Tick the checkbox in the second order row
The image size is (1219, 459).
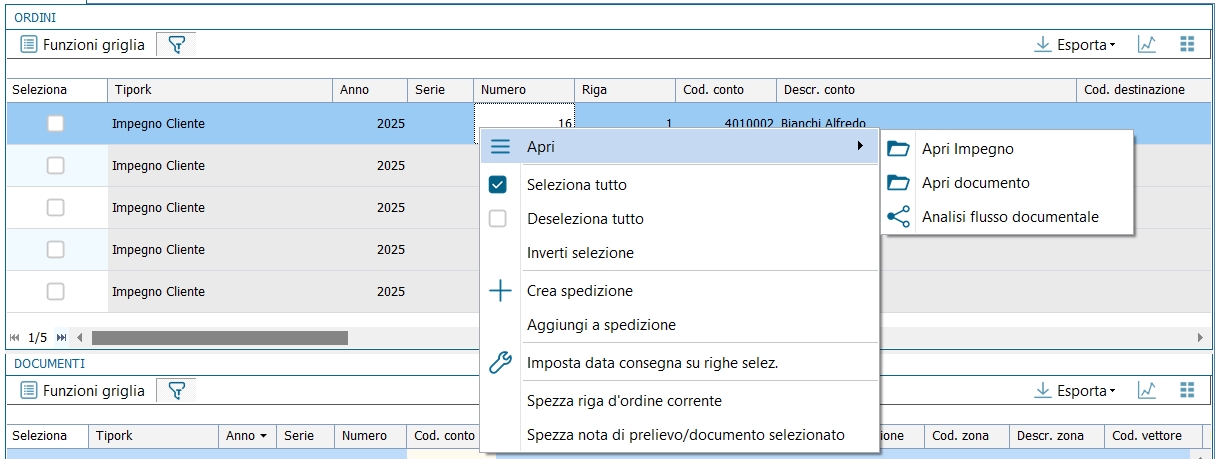tap(56, 166)
